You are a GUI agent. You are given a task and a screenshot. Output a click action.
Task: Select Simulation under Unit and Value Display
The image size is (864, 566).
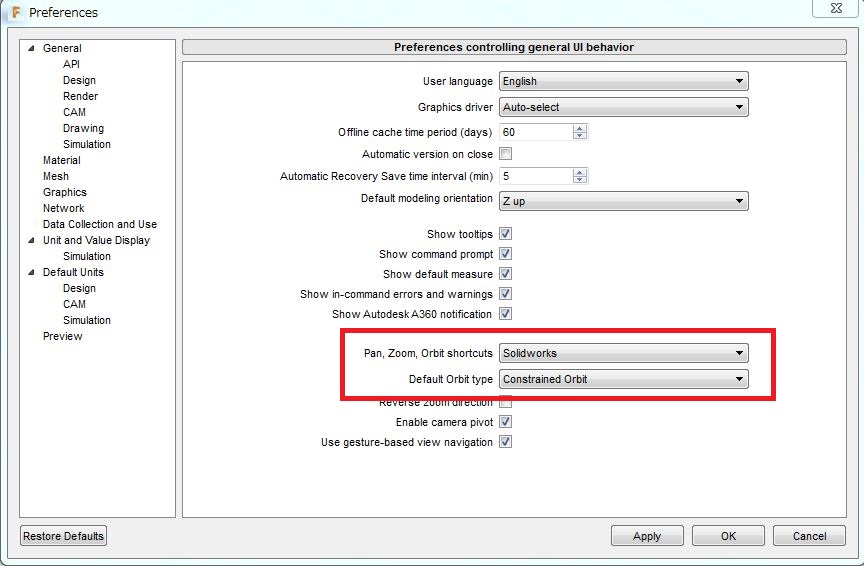[x=87, y=256]
